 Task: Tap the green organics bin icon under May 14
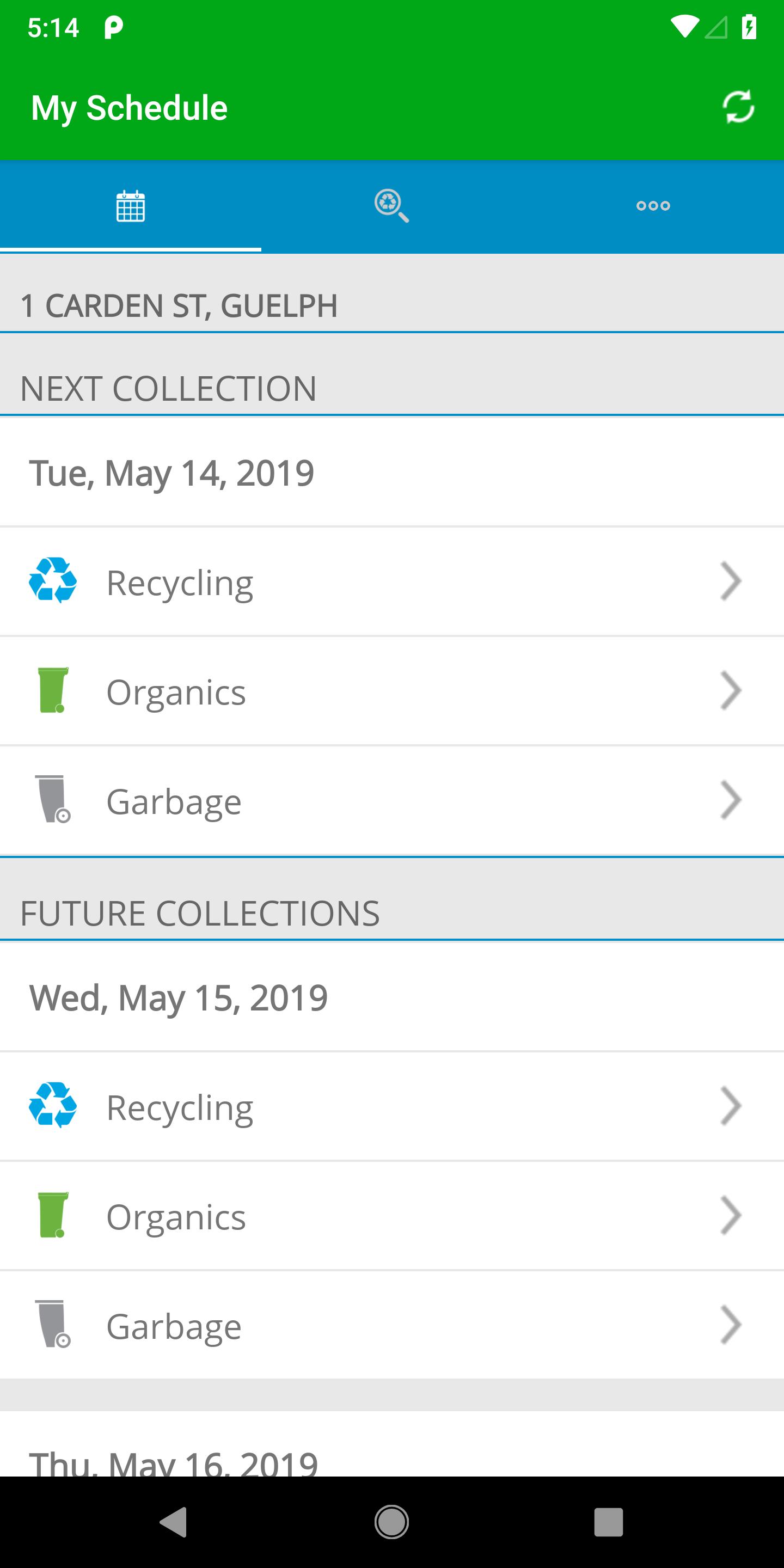(53, 690)
